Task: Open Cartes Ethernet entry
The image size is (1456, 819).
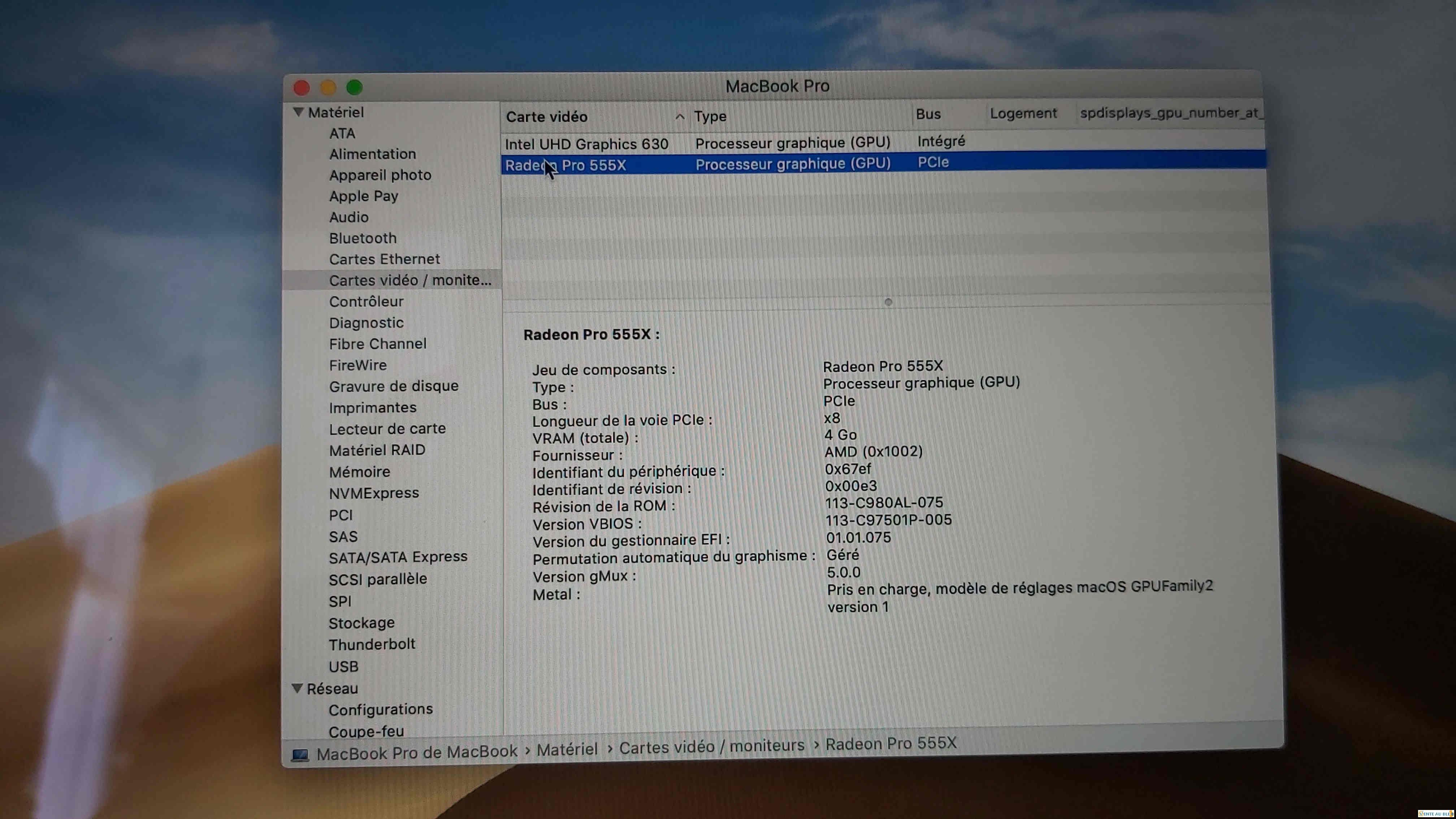Action: (x=384, y=259)
